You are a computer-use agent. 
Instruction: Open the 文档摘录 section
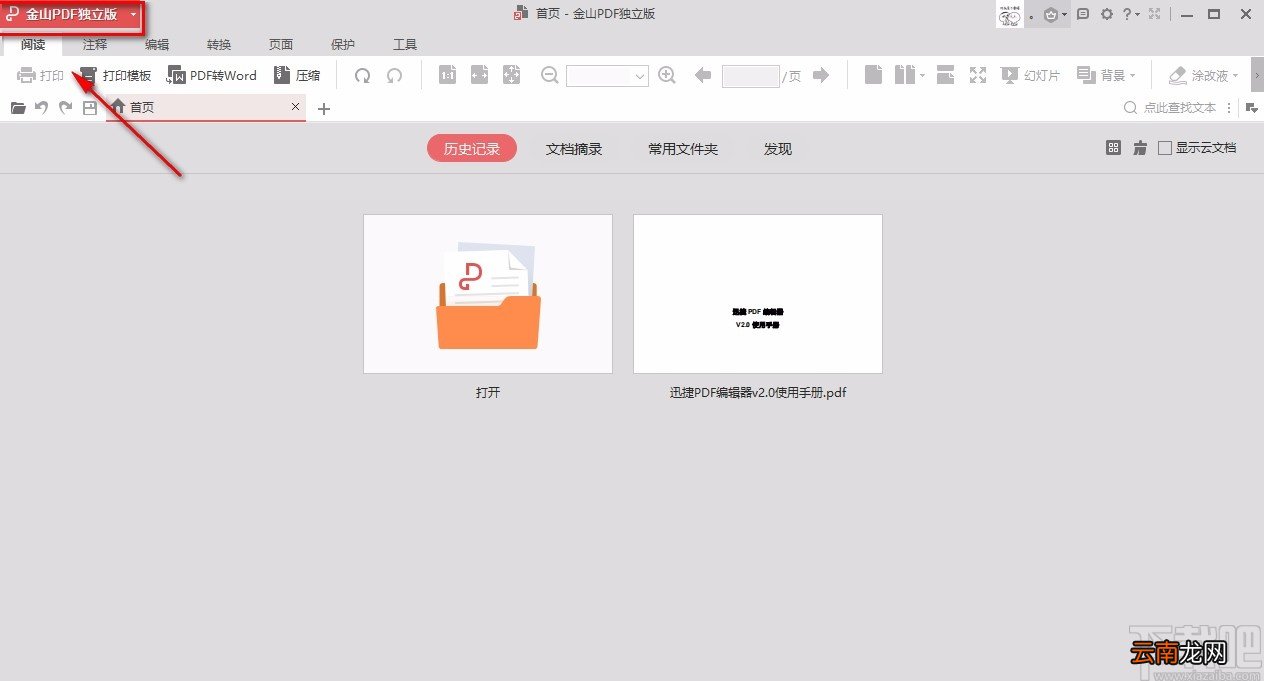click(x=574, y=149)
